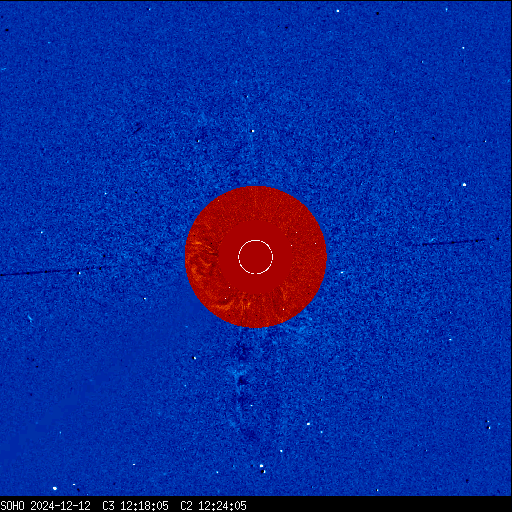Viewport: 512px width, 512px height.
Task: Click the white solar disk circle at center
Action: (x=255, y=257)
